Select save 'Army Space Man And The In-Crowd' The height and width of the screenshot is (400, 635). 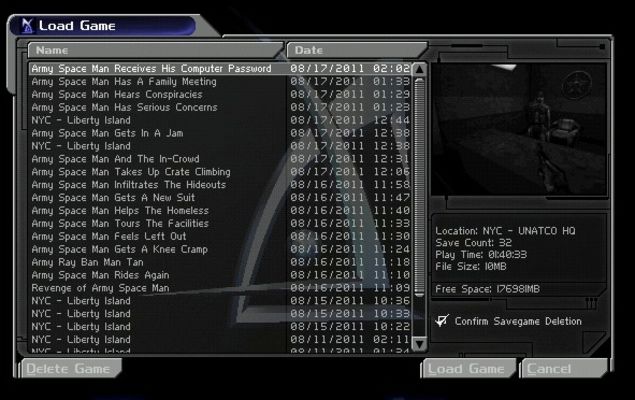220,159
